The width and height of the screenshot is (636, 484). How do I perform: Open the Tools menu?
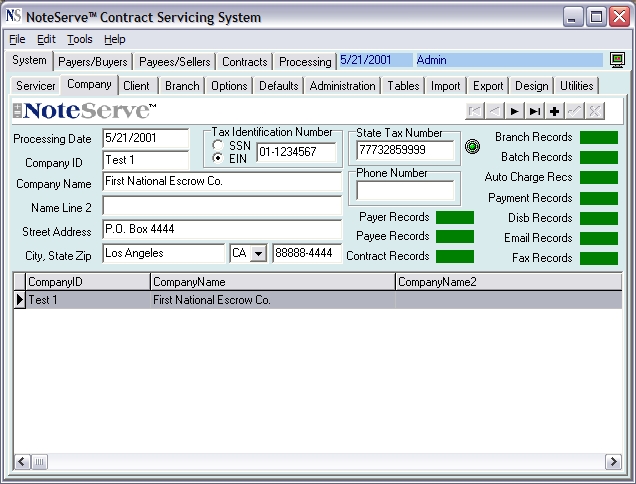pos(80,39)
